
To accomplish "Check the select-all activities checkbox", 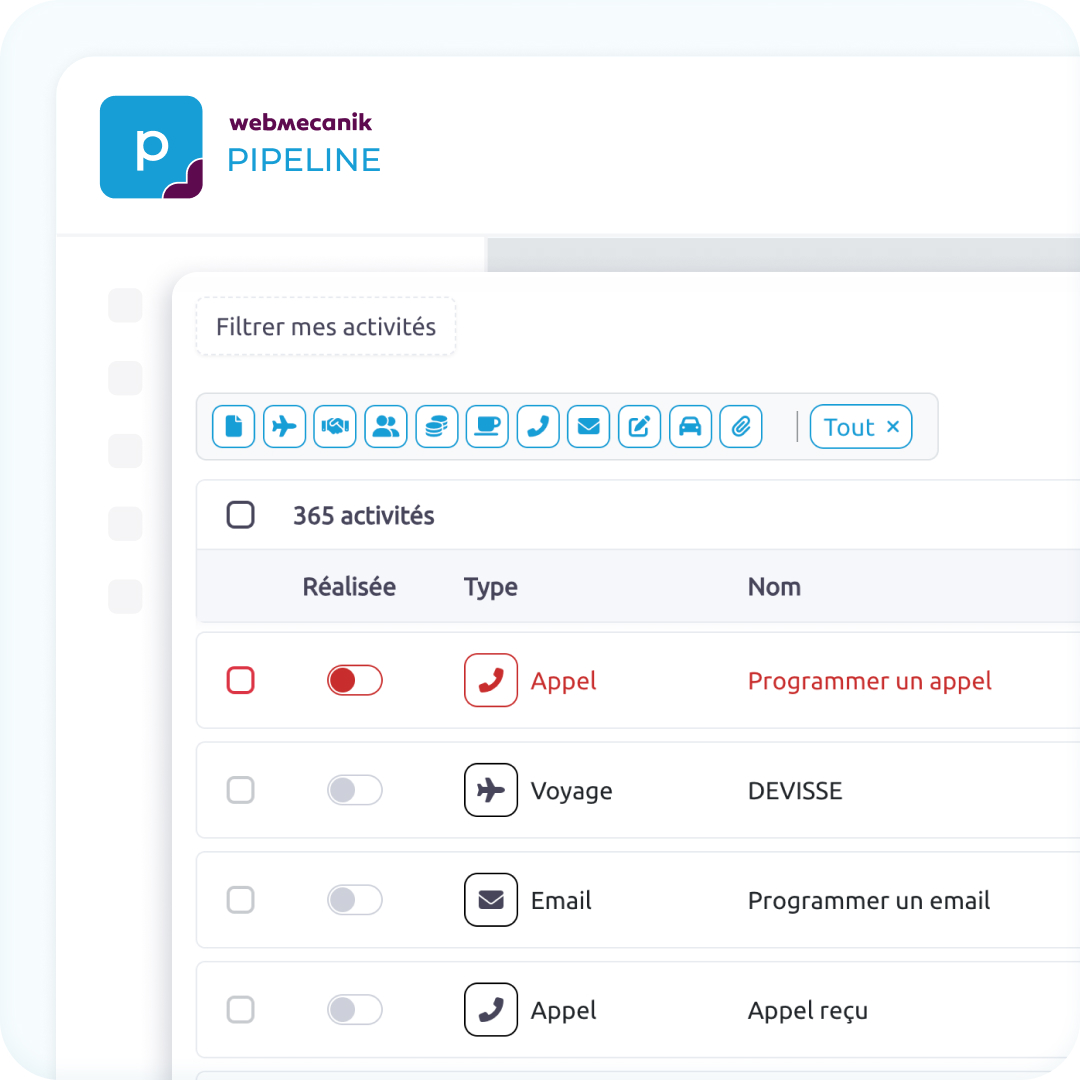I will click(240, 515).
